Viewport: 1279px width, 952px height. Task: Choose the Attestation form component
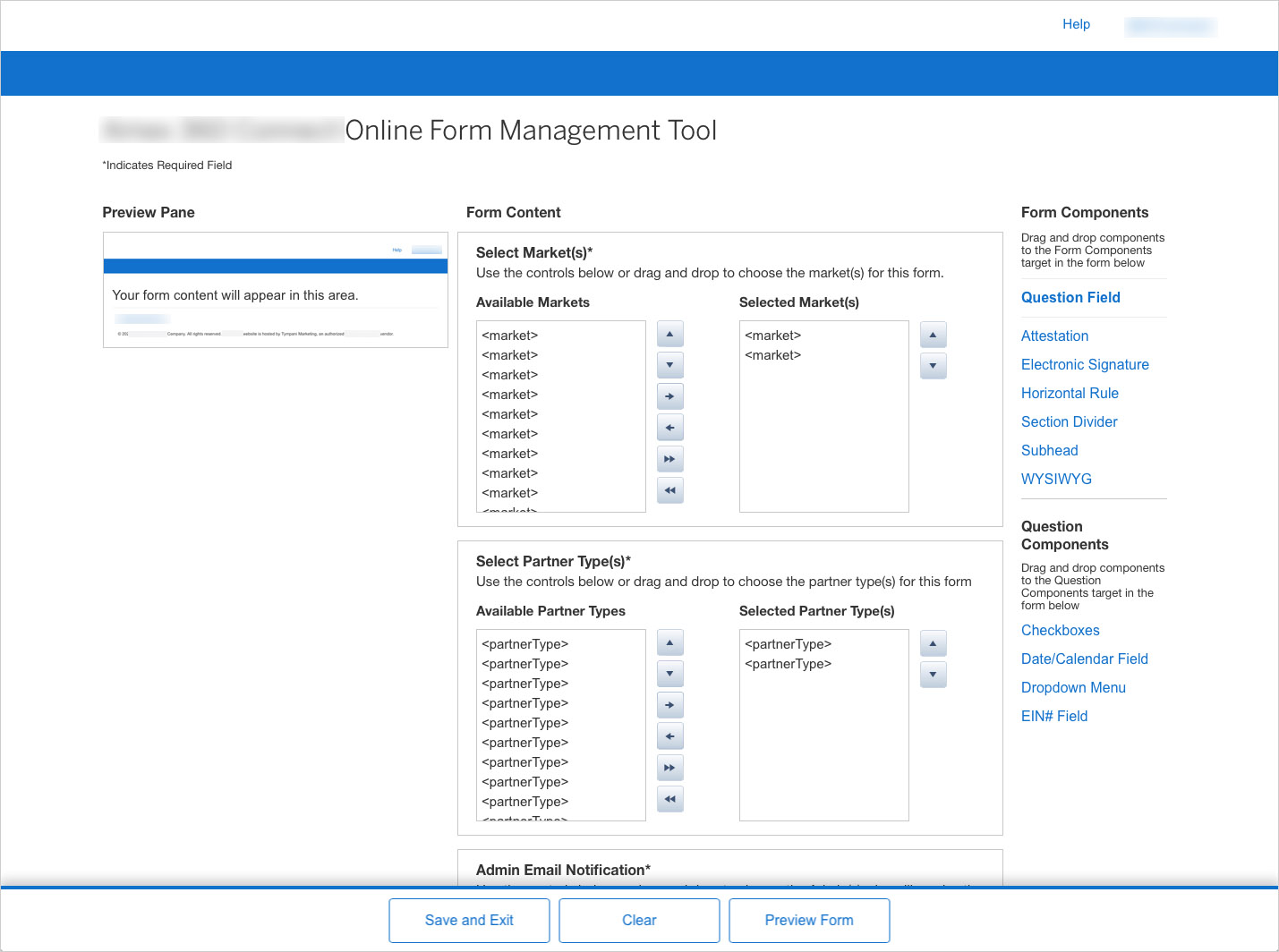coord(1054,336)
